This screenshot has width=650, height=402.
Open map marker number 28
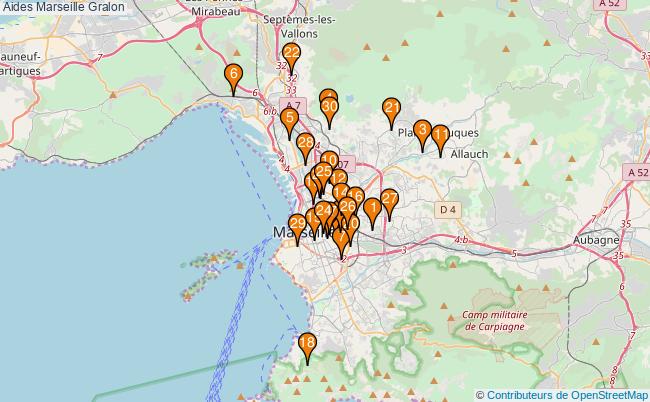pos(306,145)
